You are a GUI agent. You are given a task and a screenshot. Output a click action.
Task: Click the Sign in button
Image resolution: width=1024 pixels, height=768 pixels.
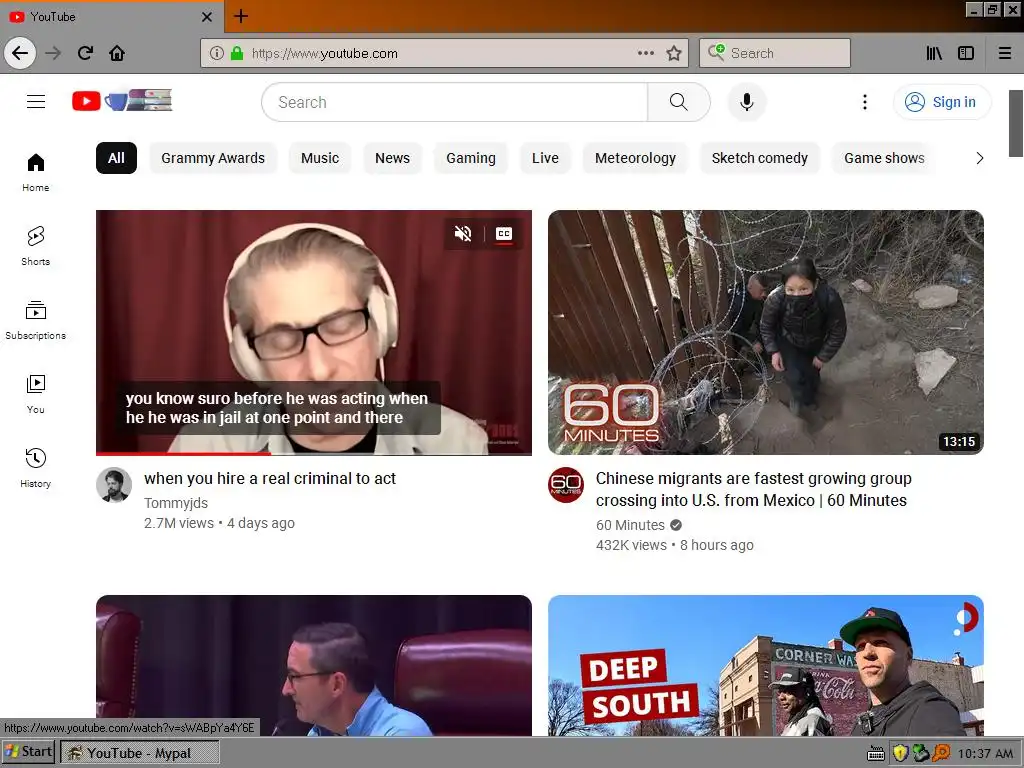pos(942,102)
